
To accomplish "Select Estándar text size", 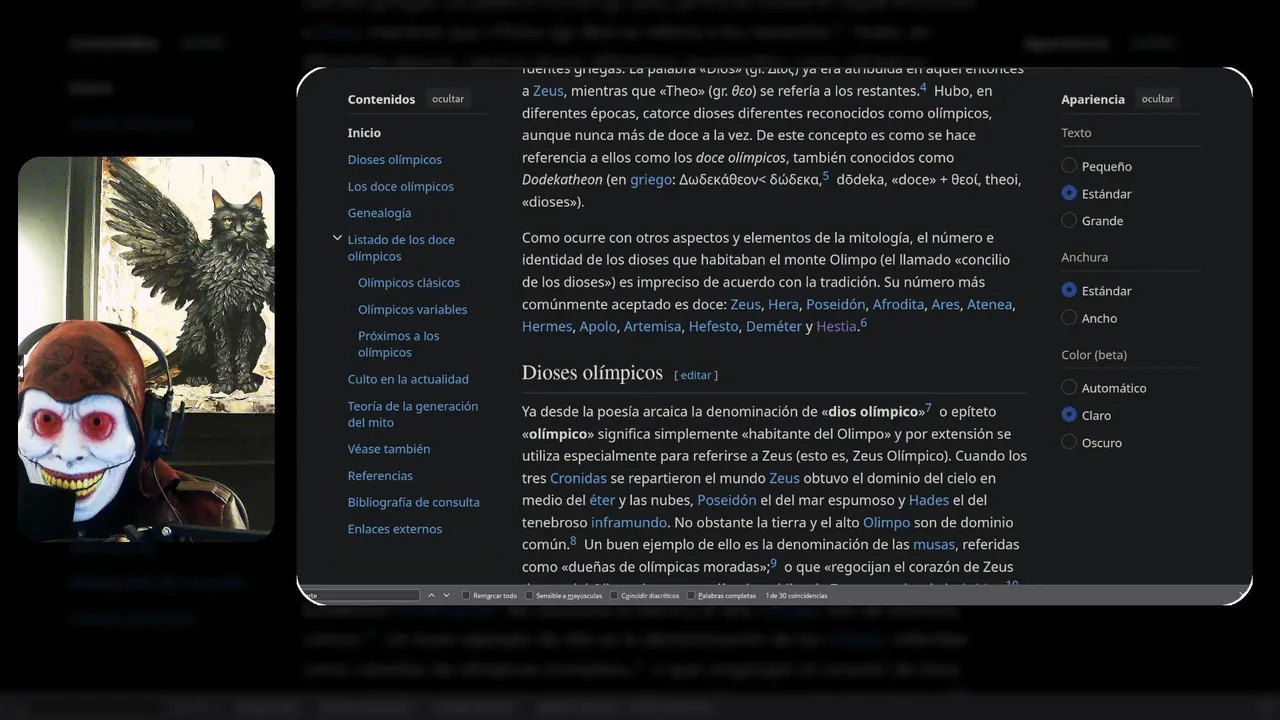I will pos(1069,193).
